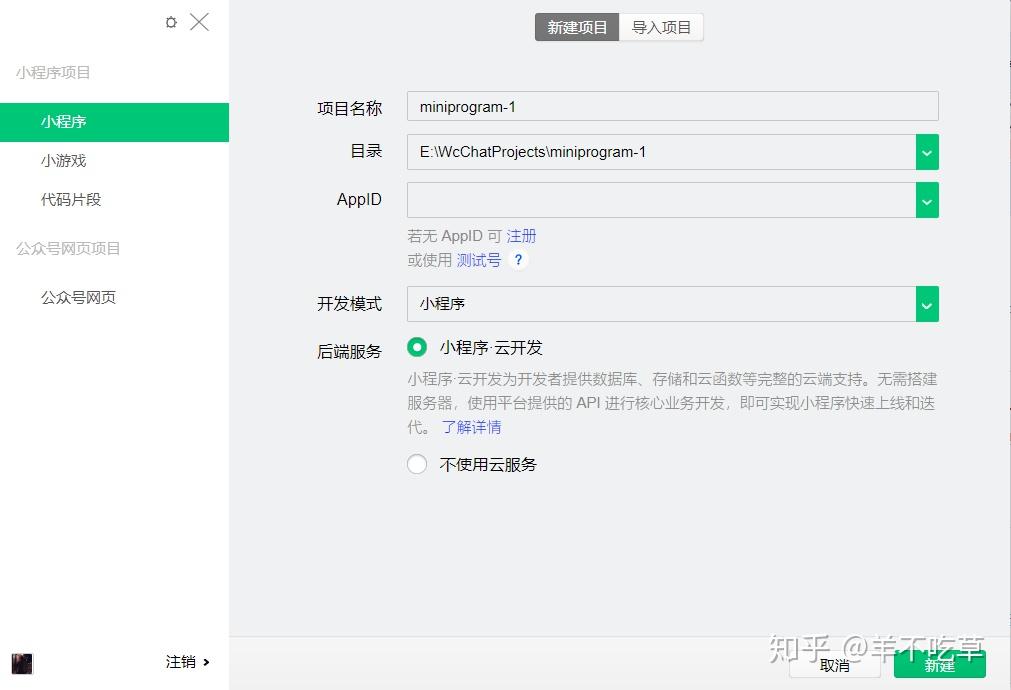
Task: Click the user avatar thumbnail
Action: click(x=22, y=663)
